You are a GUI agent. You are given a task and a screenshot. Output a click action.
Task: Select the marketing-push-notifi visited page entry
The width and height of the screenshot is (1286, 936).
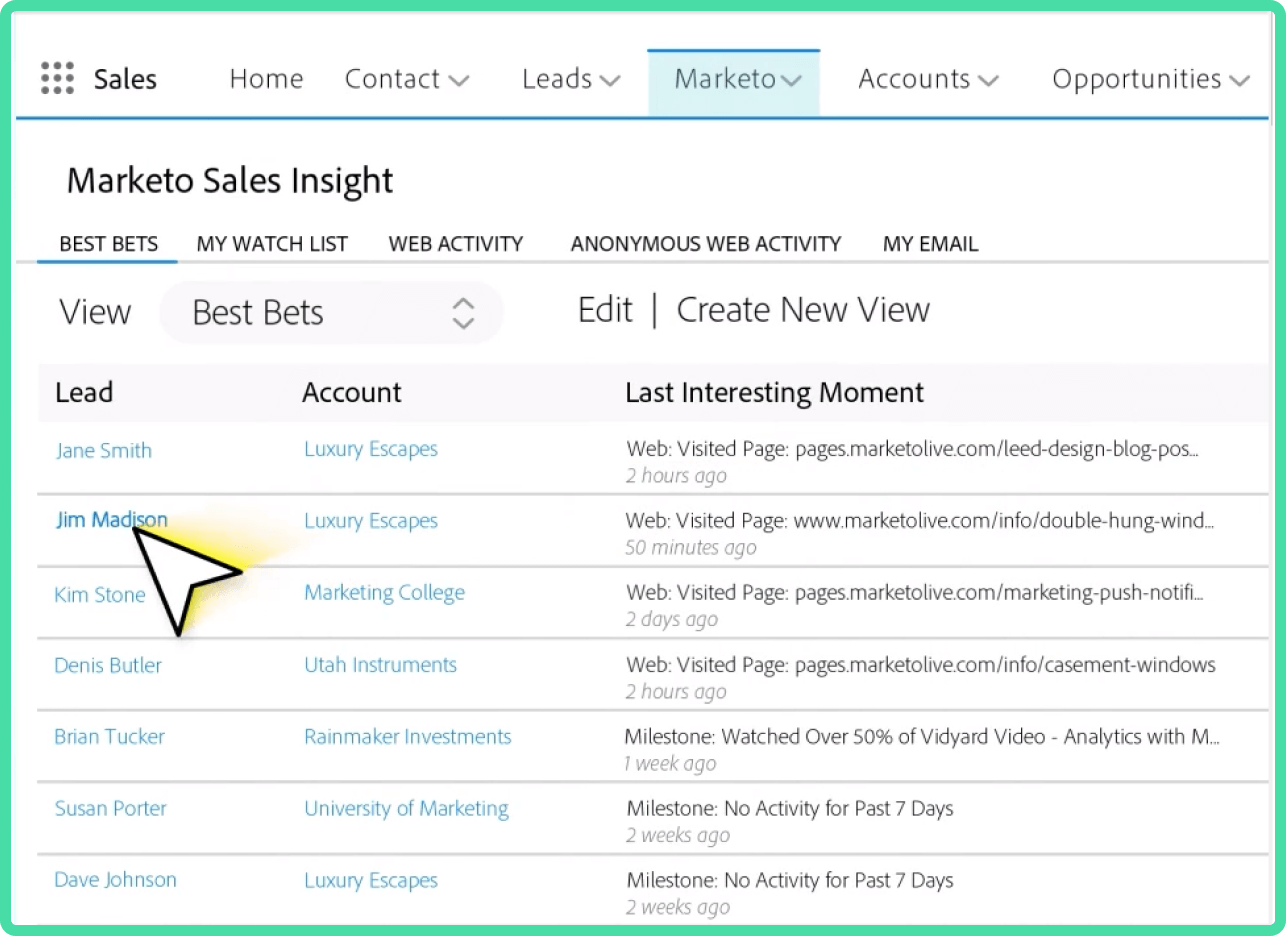(915, 593)
